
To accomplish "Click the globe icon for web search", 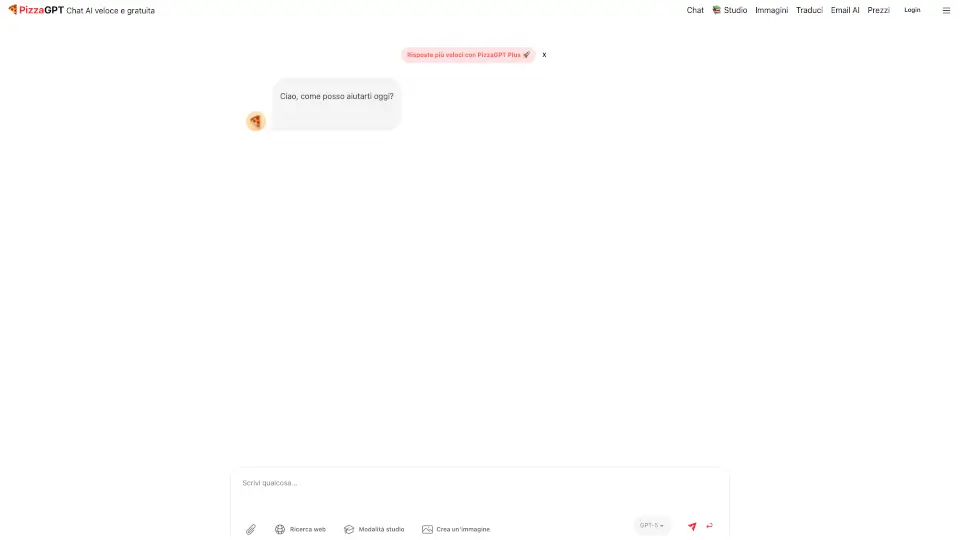I will [x=280, y=530].
